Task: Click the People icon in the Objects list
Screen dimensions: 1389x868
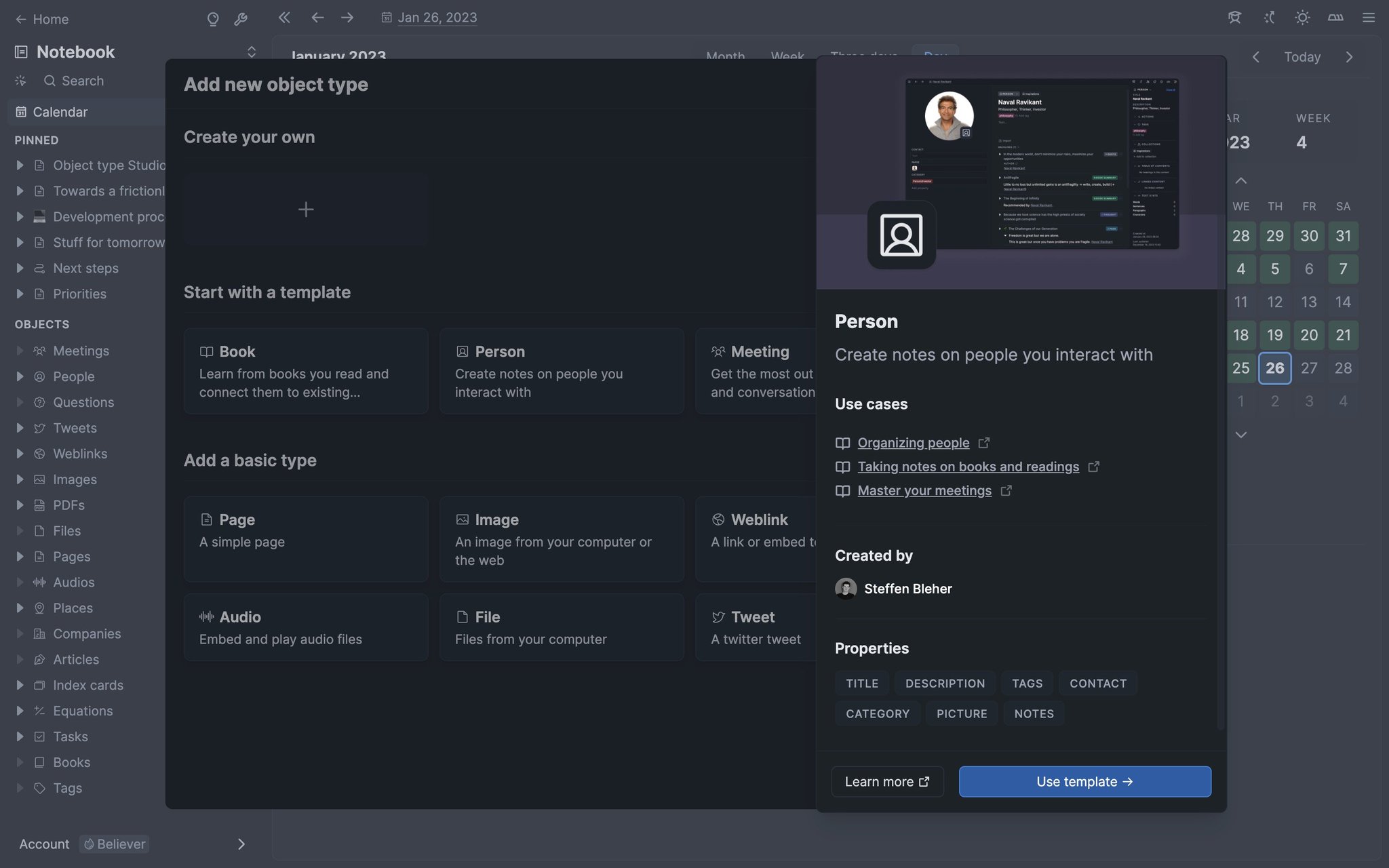Action: (39, 376)
